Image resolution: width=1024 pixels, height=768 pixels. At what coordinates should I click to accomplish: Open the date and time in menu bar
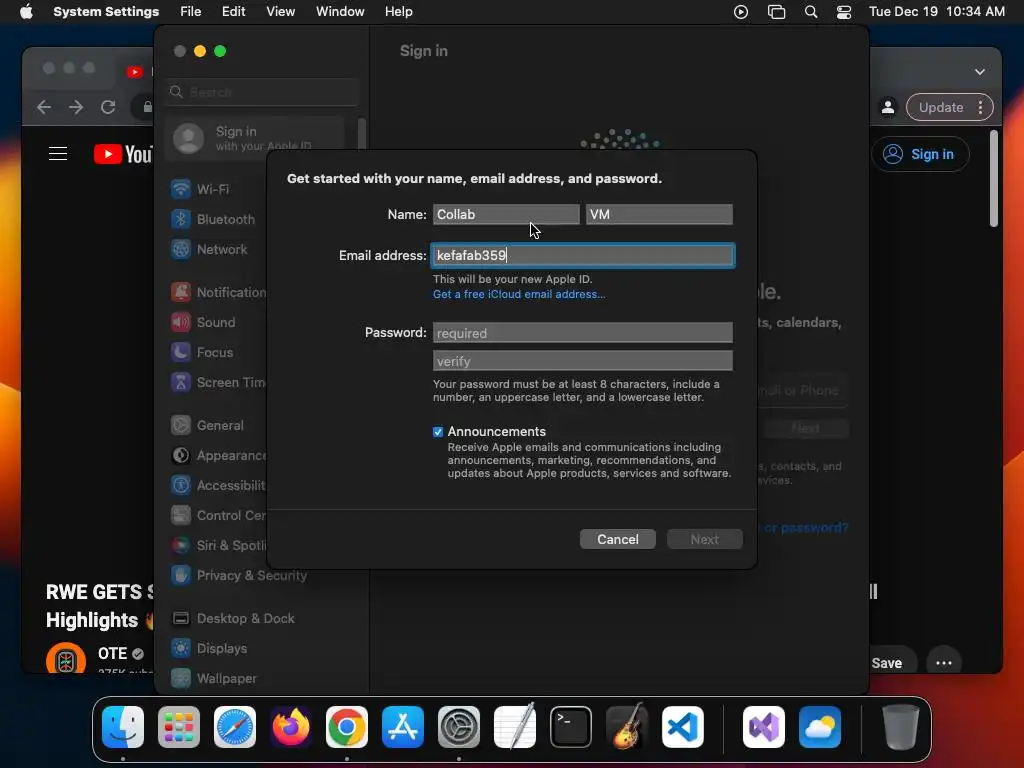[936, 12]
